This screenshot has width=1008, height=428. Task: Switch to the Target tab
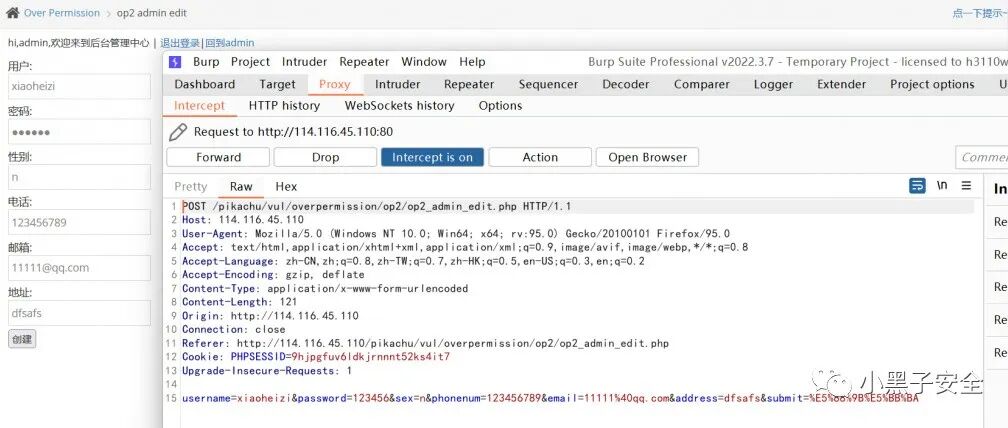coord(278,85)
